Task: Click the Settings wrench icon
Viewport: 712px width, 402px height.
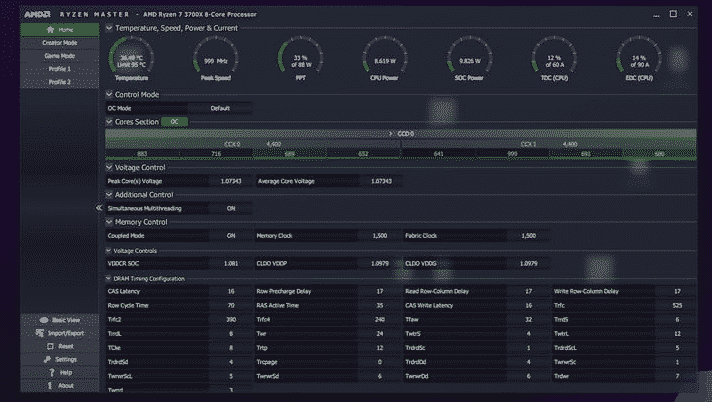Action: (47, 359)
